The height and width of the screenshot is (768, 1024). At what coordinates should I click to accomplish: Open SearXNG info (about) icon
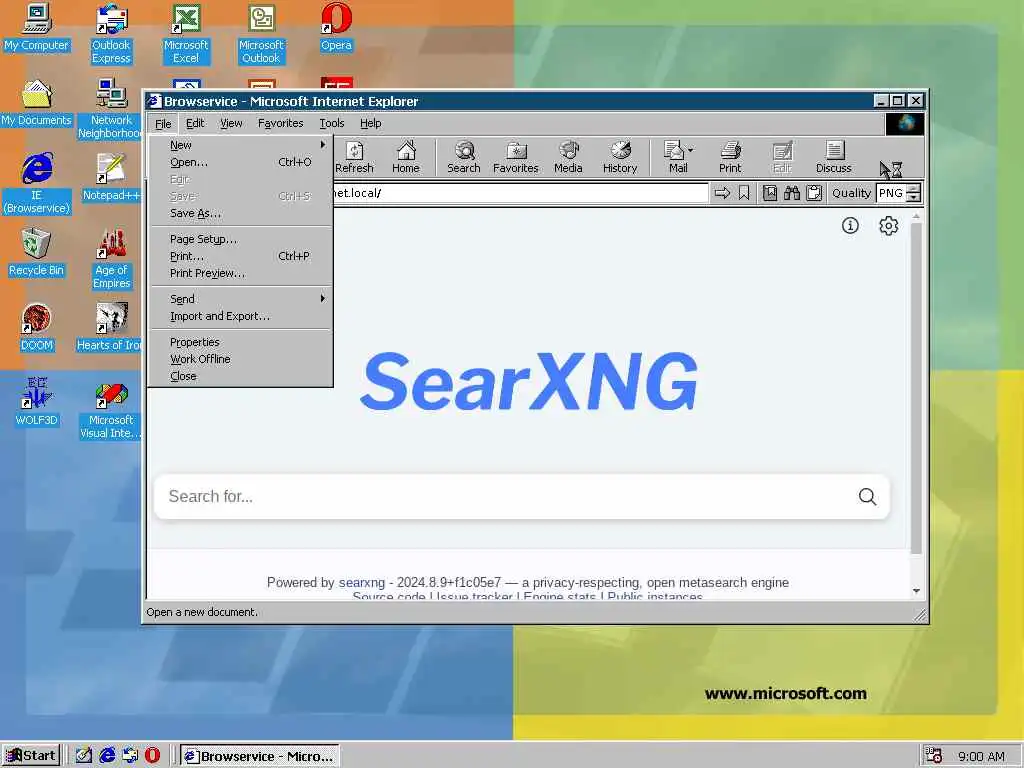coord(850,226)
